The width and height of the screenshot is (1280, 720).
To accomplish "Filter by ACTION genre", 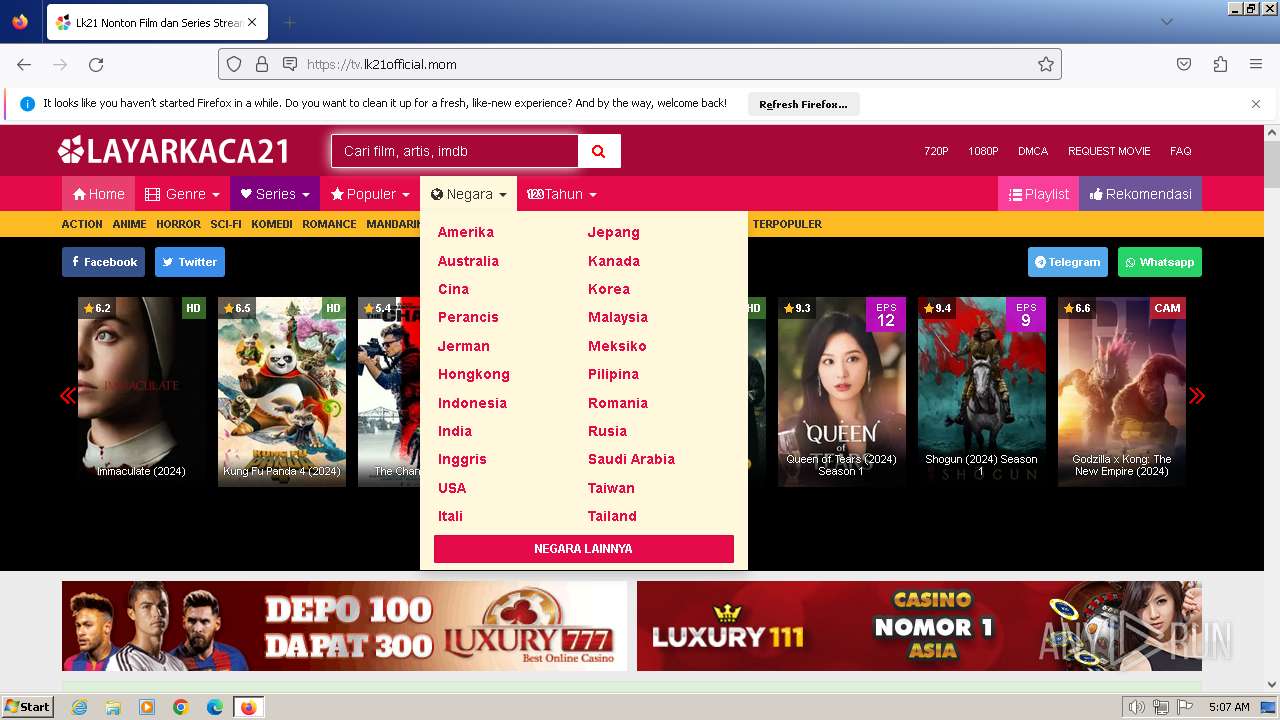I will [82, 224].
